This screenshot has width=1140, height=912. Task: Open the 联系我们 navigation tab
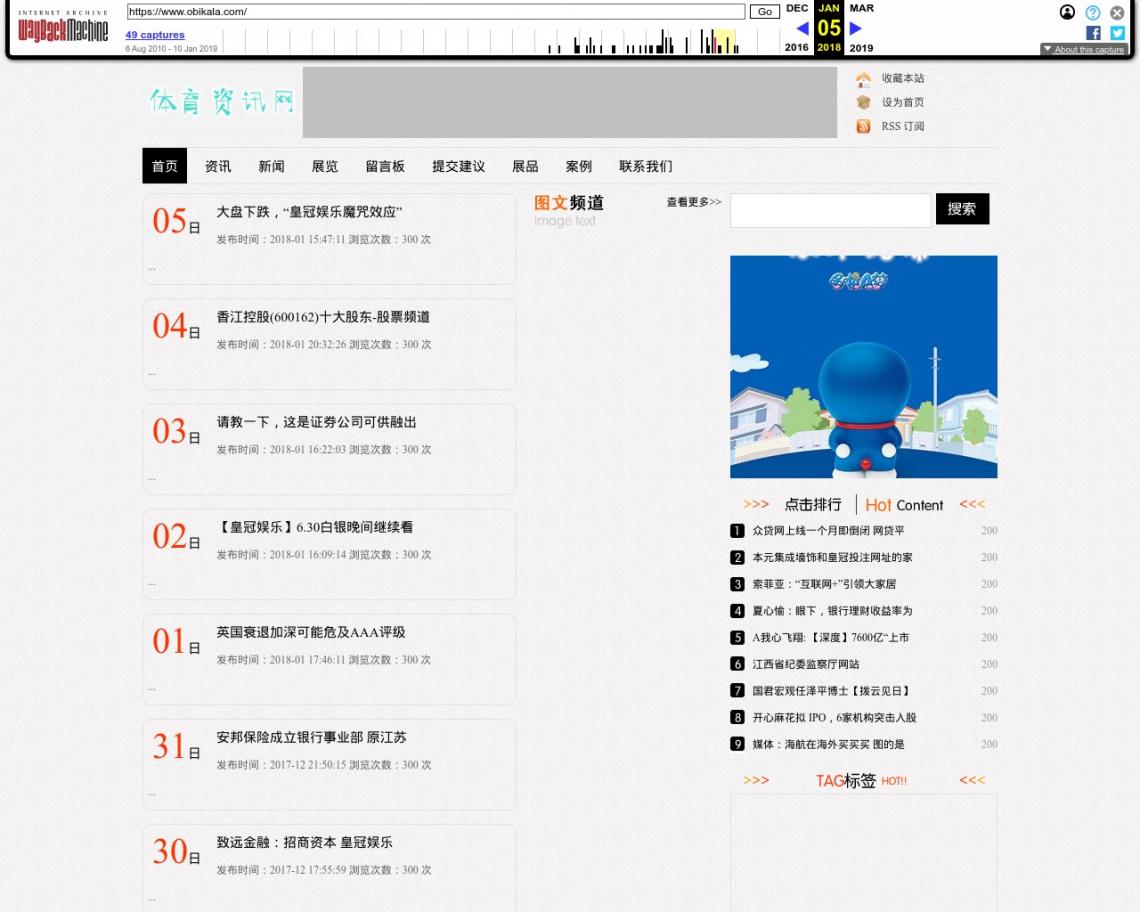click(x=646, y=166)
